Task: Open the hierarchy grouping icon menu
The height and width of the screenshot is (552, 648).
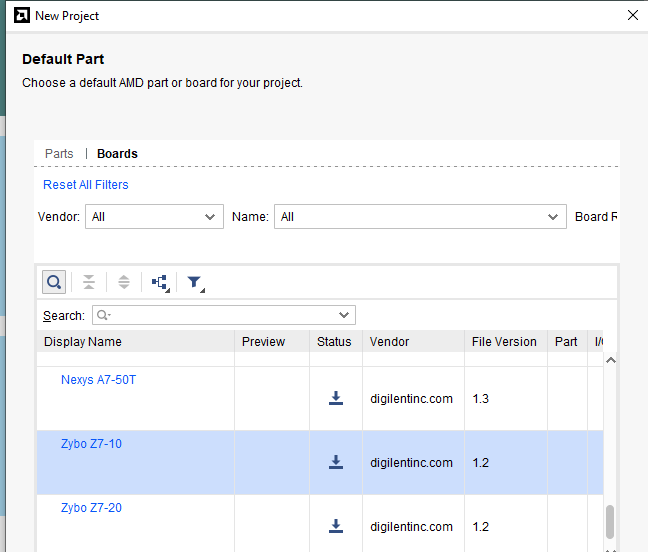Action: pyautogui.click(x=160, y=283)
